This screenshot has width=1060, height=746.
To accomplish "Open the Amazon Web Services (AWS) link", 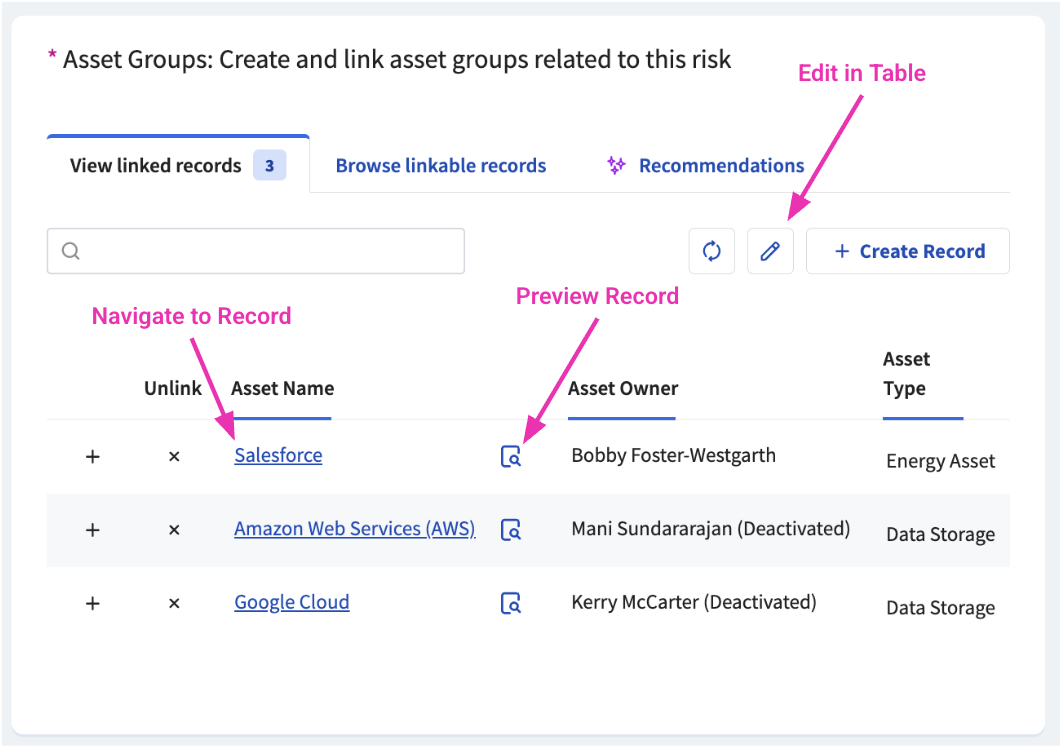I will pyautogui.click(x=354, y=528).
